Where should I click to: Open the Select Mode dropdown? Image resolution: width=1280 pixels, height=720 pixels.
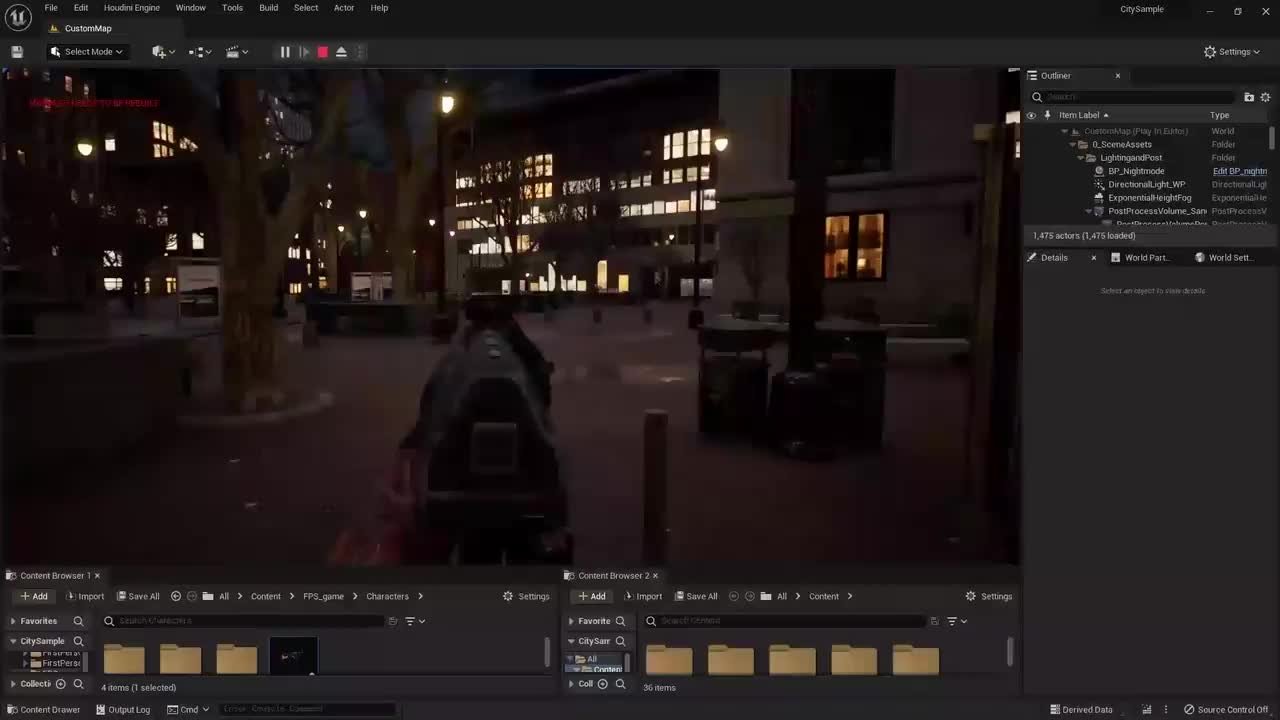[87, 52]
